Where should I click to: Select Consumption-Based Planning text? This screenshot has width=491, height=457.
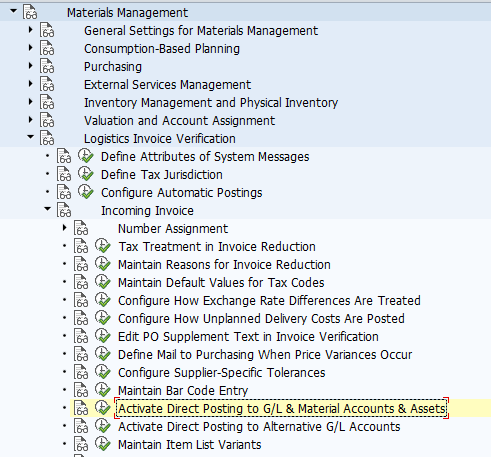tap(162, 49)
